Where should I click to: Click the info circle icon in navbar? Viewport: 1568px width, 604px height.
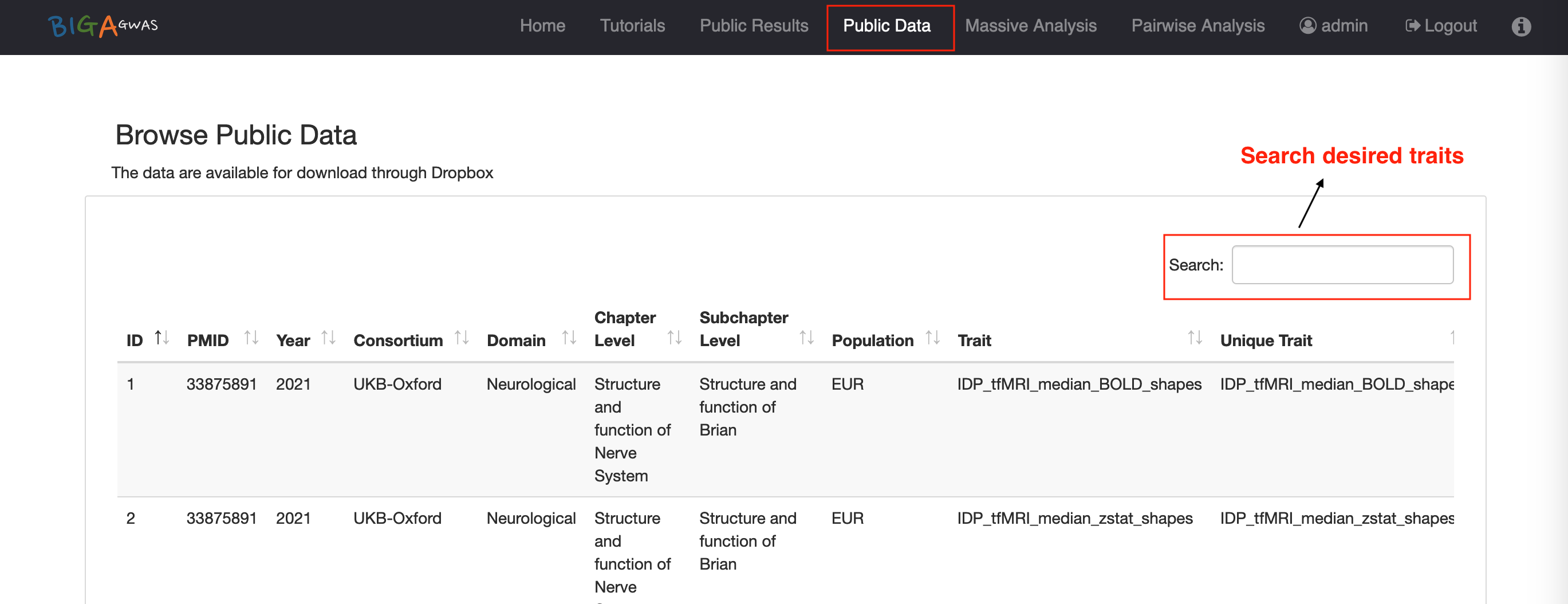click(1520, 26)
